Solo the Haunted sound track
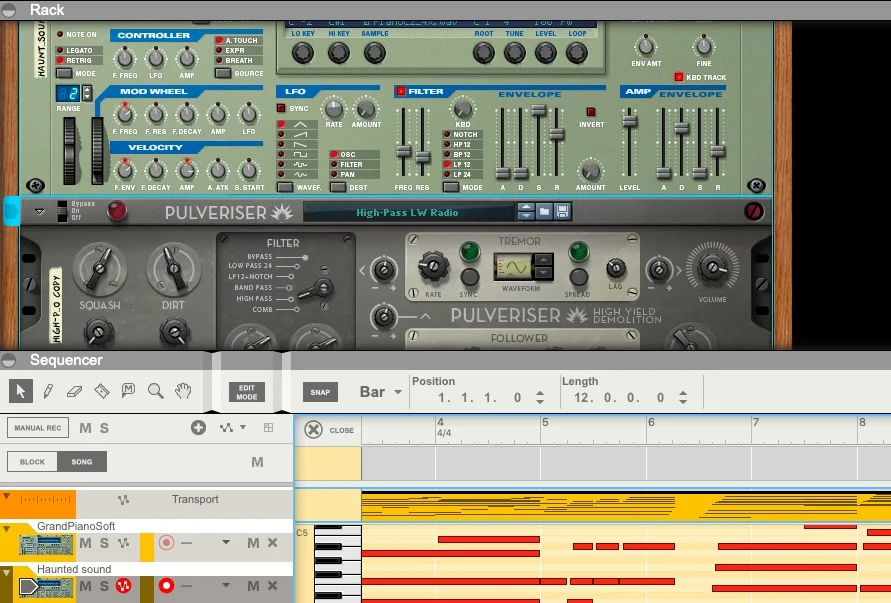This screenshot has height=603, width=891. coord(104,585)
